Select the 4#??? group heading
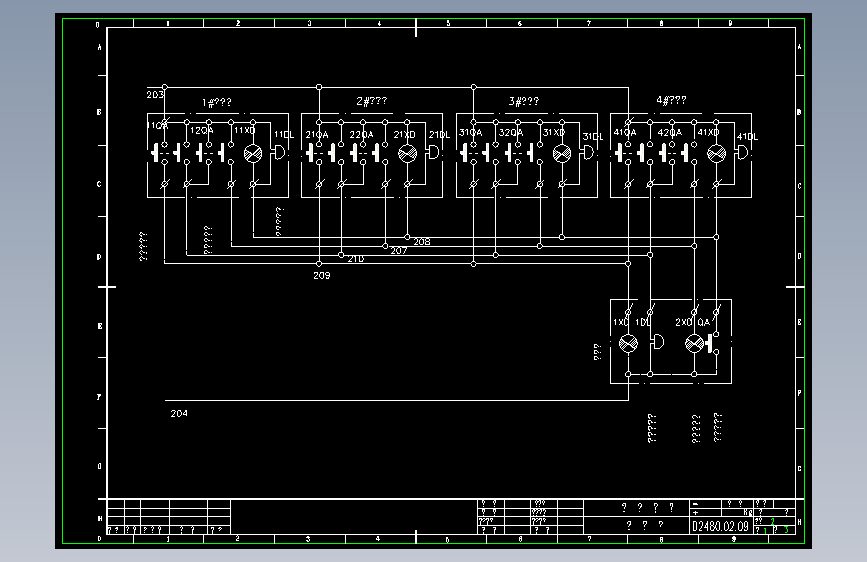Screen dimensions: 867x562 pos(671,100)
